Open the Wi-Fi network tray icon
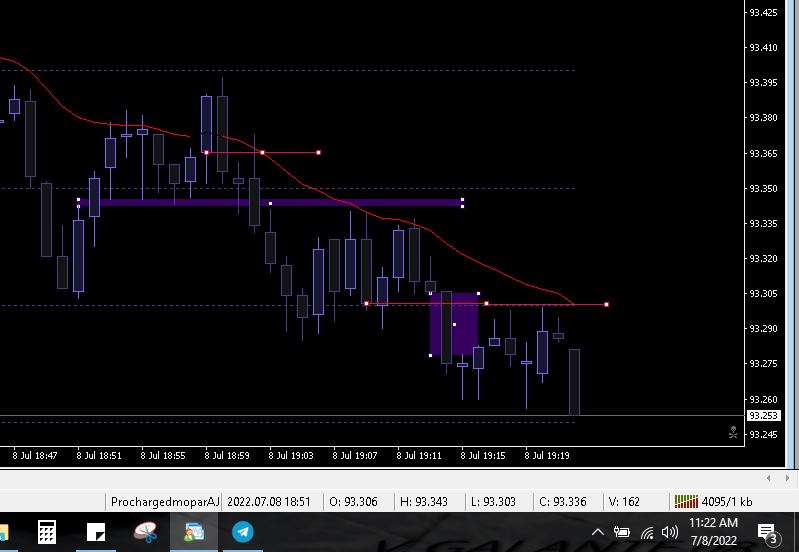799x552 pixels. coord(647,533)
